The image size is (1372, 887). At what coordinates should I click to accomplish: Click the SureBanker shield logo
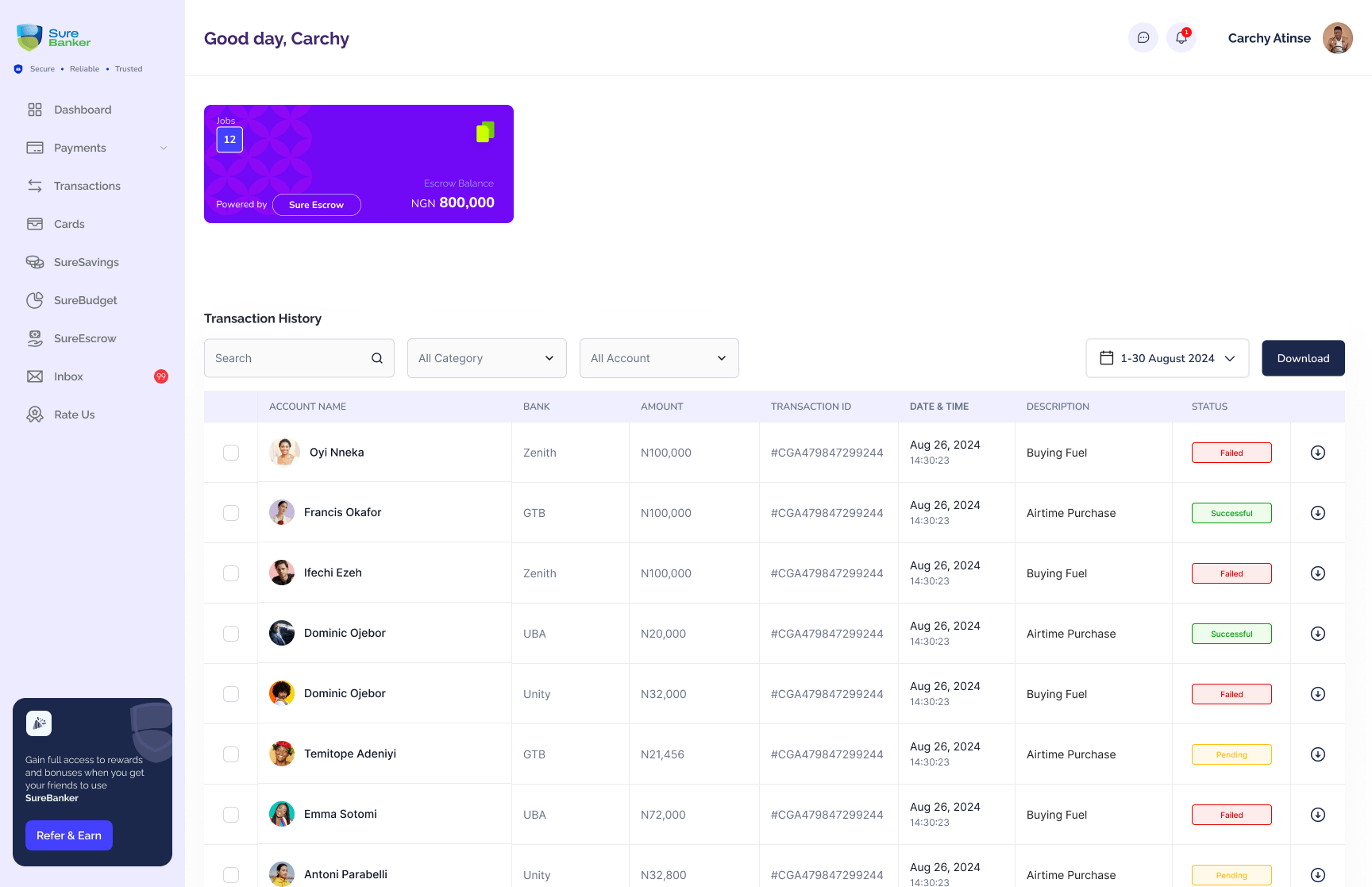[x=29, y=37]
